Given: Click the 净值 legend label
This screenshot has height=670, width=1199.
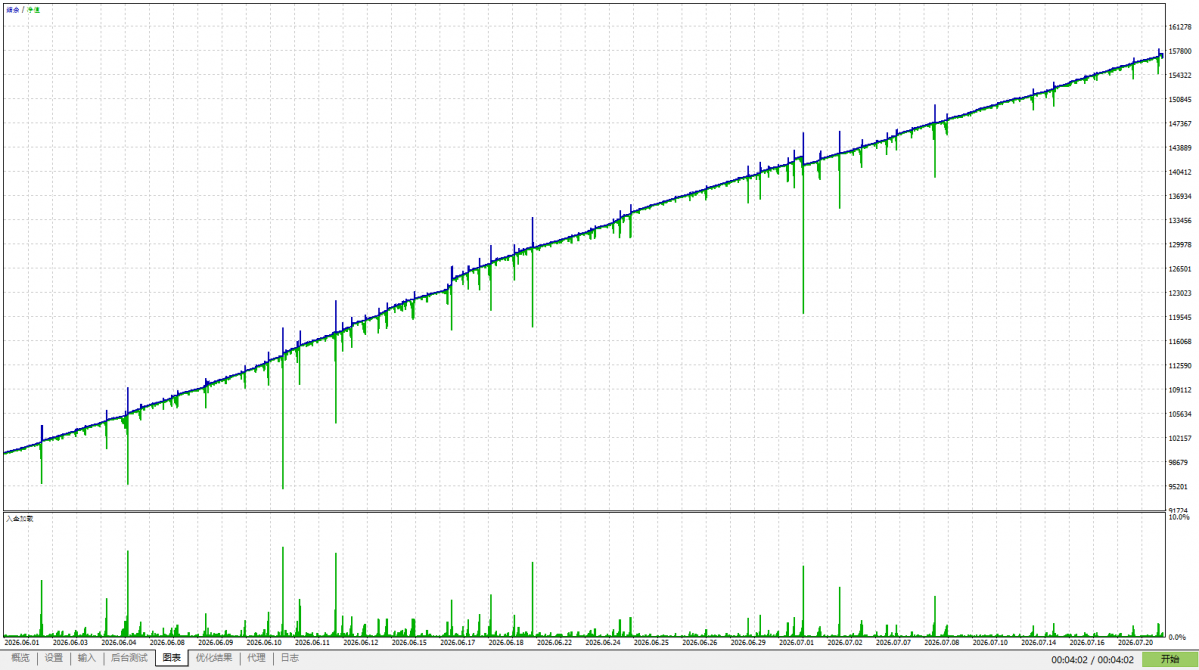Looking at the screenshot, I should (33, 10).
